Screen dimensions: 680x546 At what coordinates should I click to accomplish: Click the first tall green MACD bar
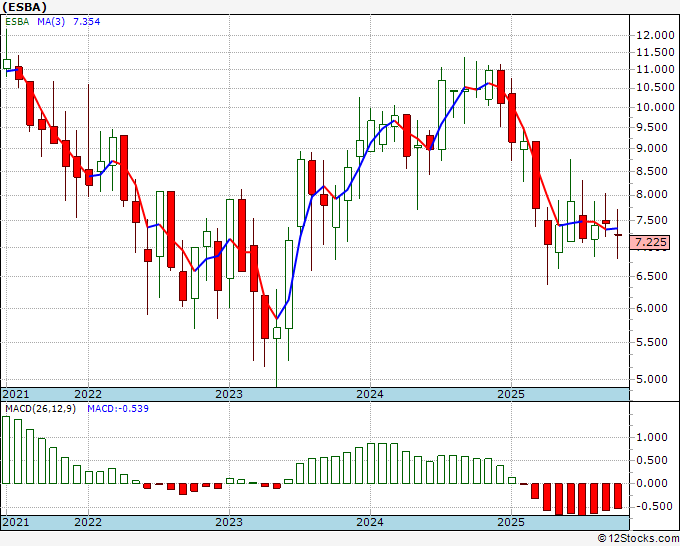pos(6,450)
